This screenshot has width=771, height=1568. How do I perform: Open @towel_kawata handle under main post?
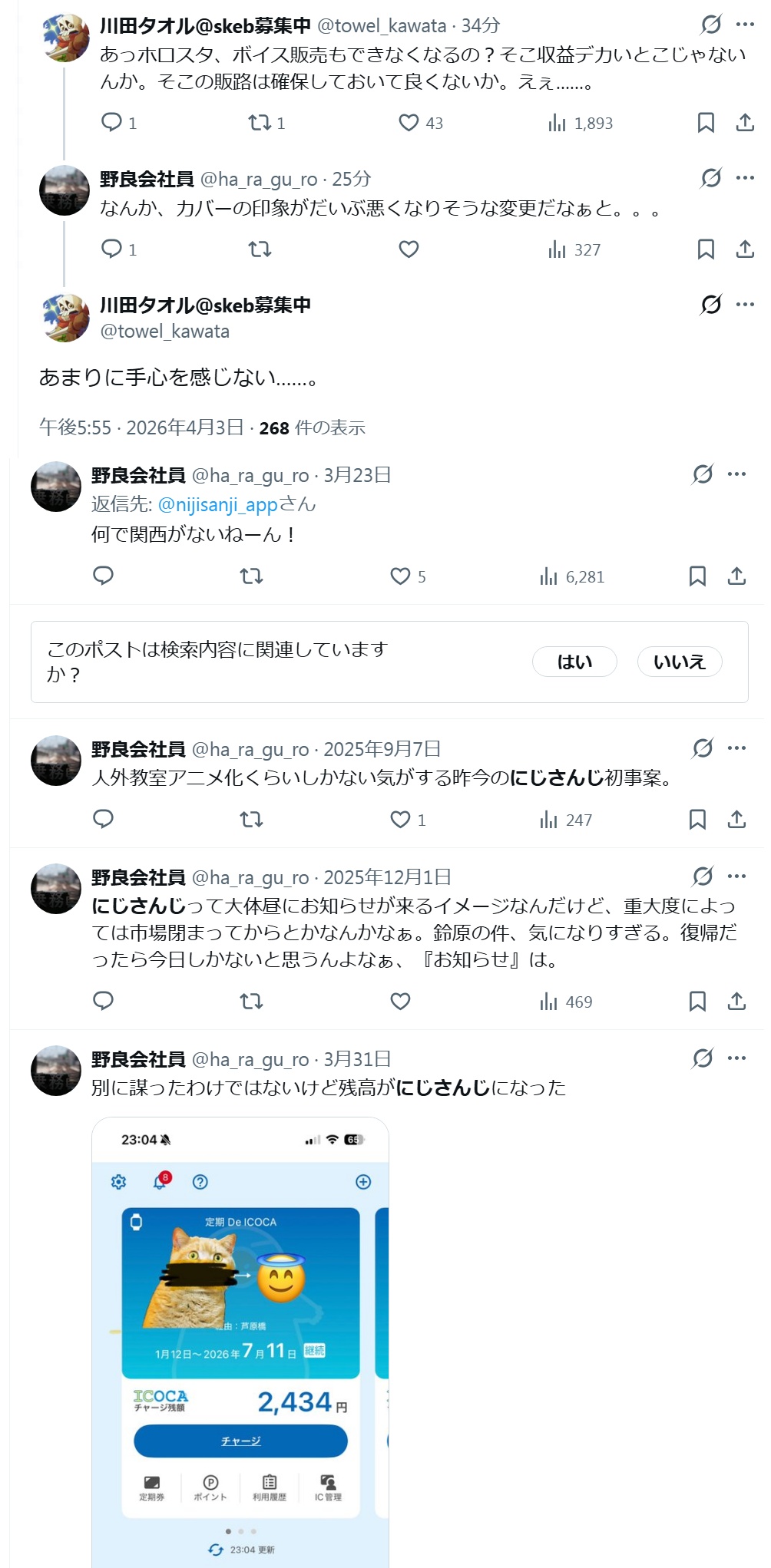tap(165, 332)
